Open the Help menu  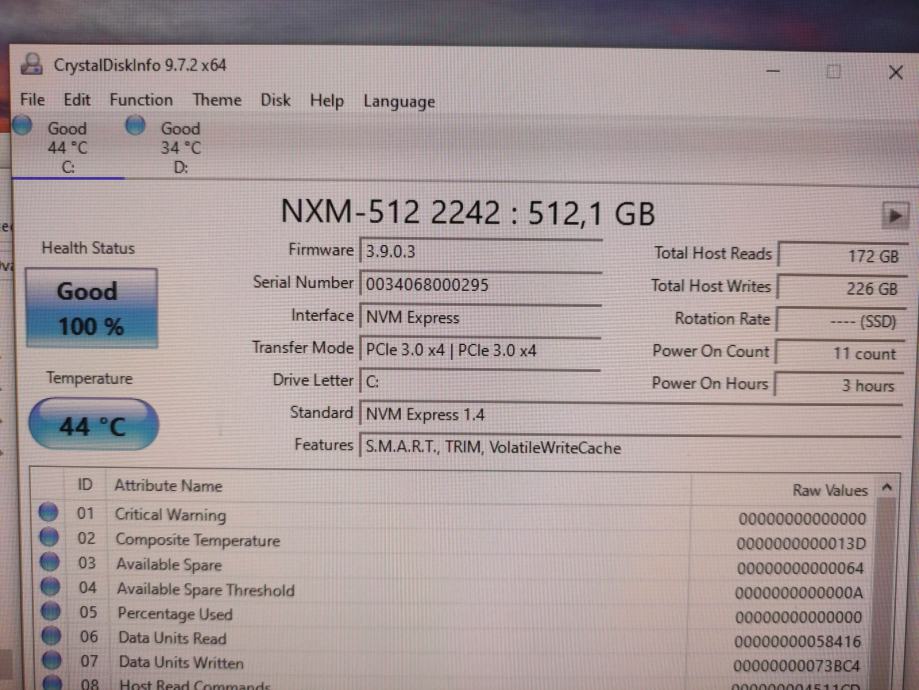(326, 101)
